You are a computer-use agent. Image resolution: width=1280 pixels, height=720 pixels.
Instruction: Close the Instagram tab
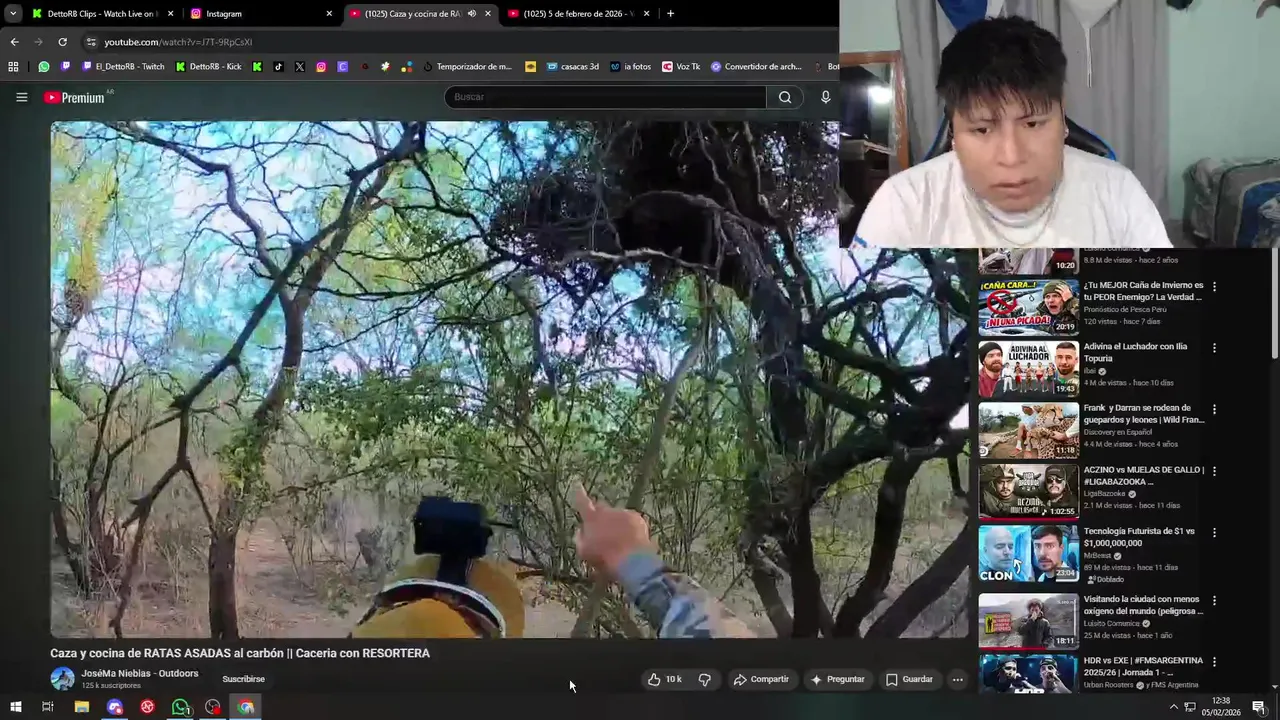click(x=329, y=13)
